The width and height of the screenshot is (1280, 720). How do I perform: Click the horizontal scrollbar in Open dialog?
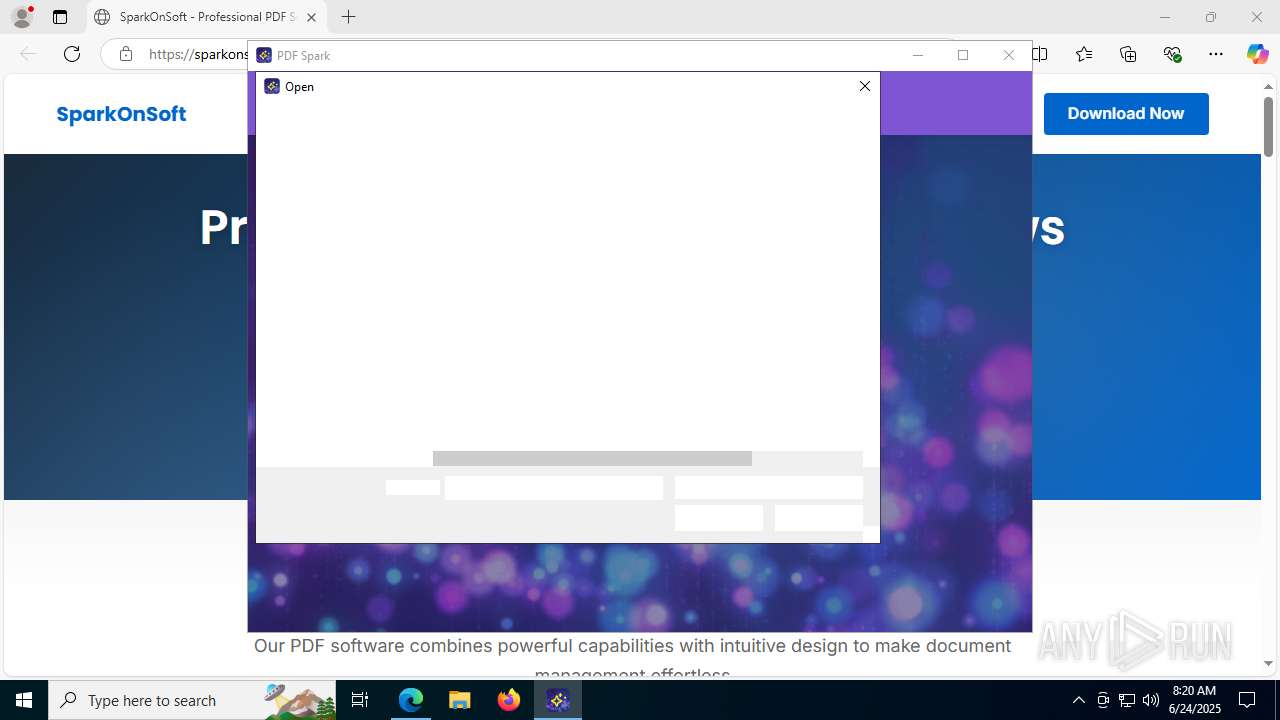(592, 458)
